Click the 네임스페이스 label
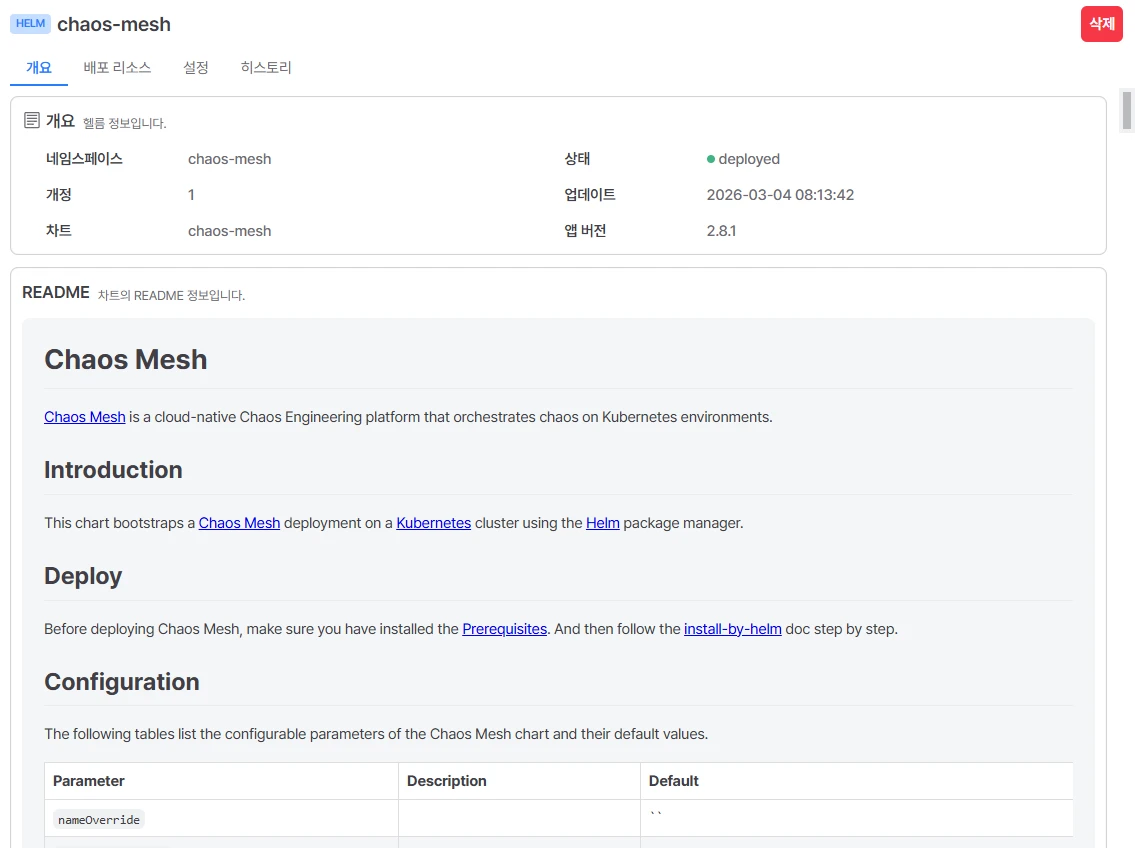 point(85,159)
